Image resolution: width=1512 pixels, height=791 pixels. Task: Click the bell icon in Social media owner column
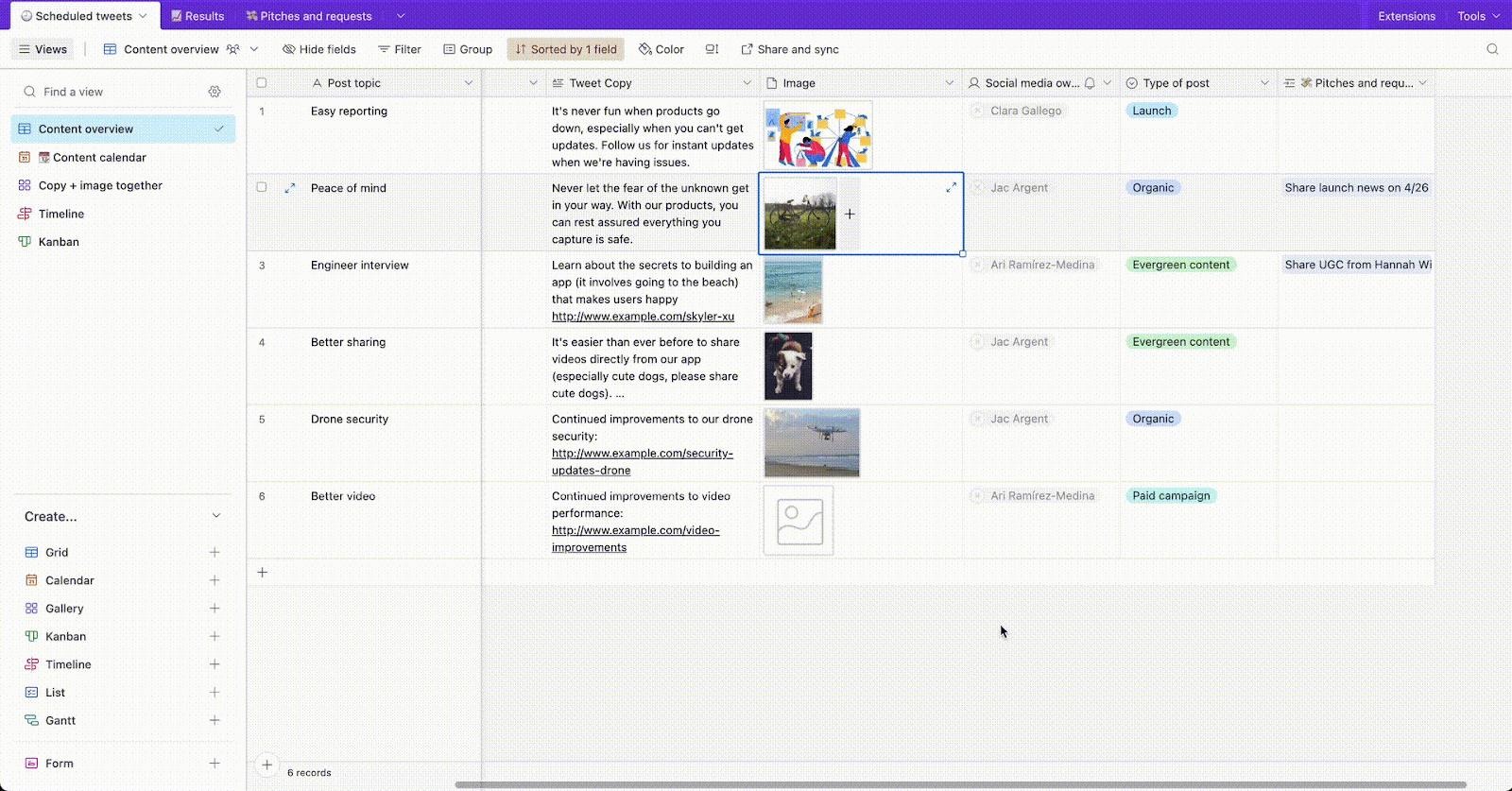pyautogui.click(x=1090, y=83)
